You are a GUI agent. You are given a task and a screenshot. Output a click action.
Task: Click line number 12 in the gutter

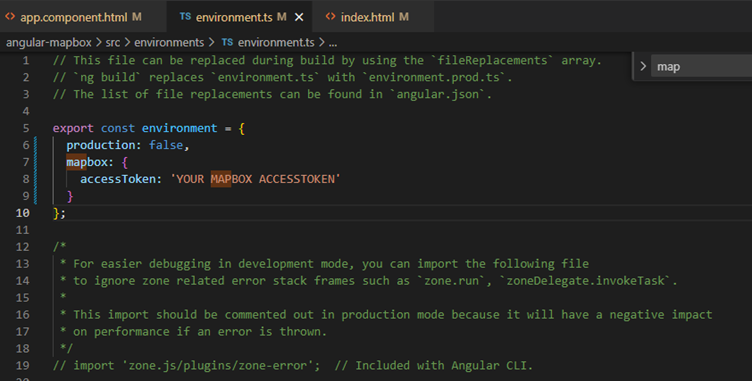(x=23, y=247)
